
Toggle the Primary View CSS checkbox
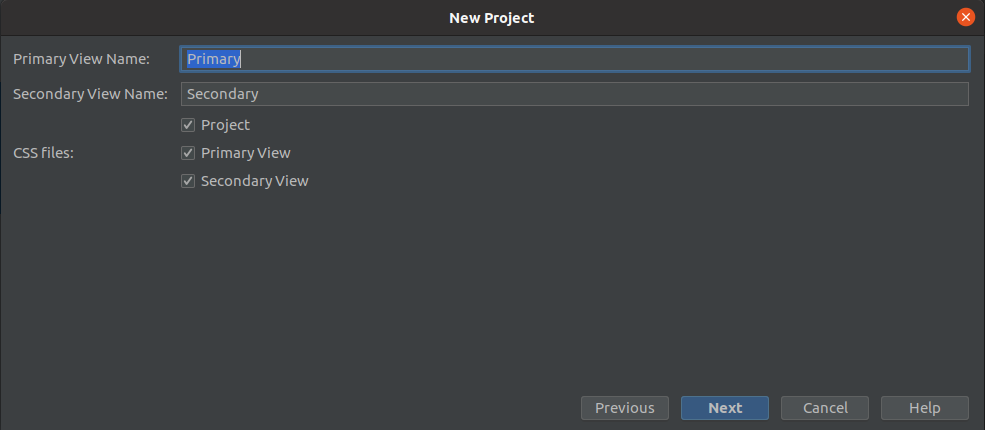pos(188,153)
